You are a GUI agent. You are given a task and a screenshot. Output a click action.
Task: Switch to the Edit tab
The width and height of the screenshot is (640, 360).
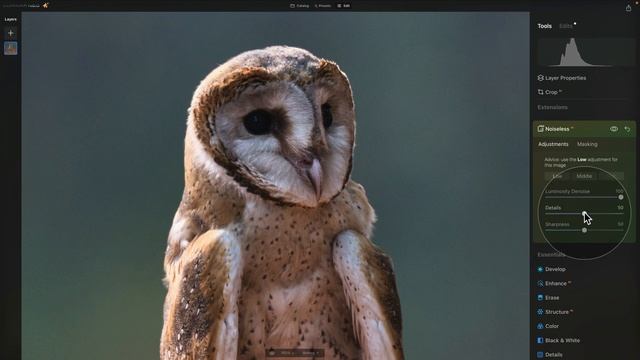344,6
